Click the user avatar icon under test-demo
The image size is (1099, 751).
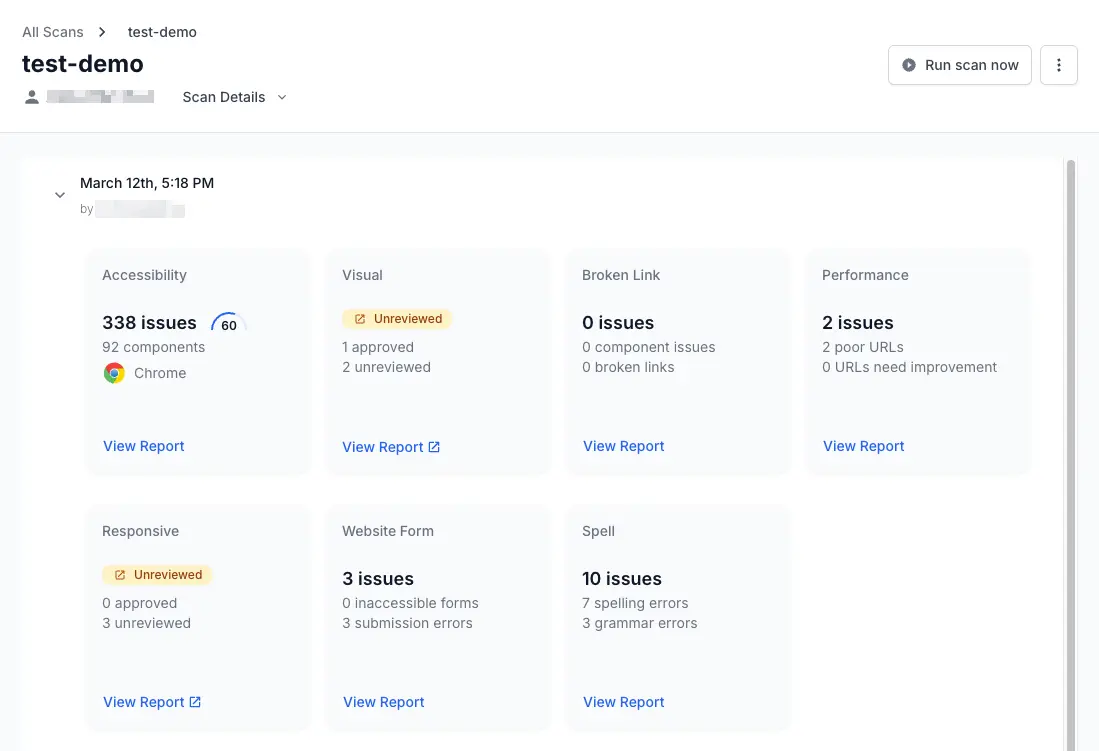(x=32, y=97)
